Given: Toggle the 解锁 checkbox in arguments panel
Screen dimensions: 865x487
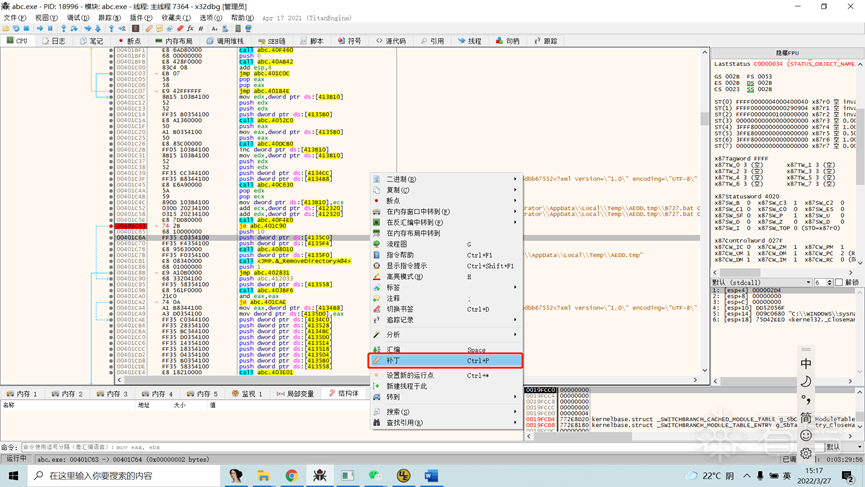Looking at the screenshot, I should 839,282.
